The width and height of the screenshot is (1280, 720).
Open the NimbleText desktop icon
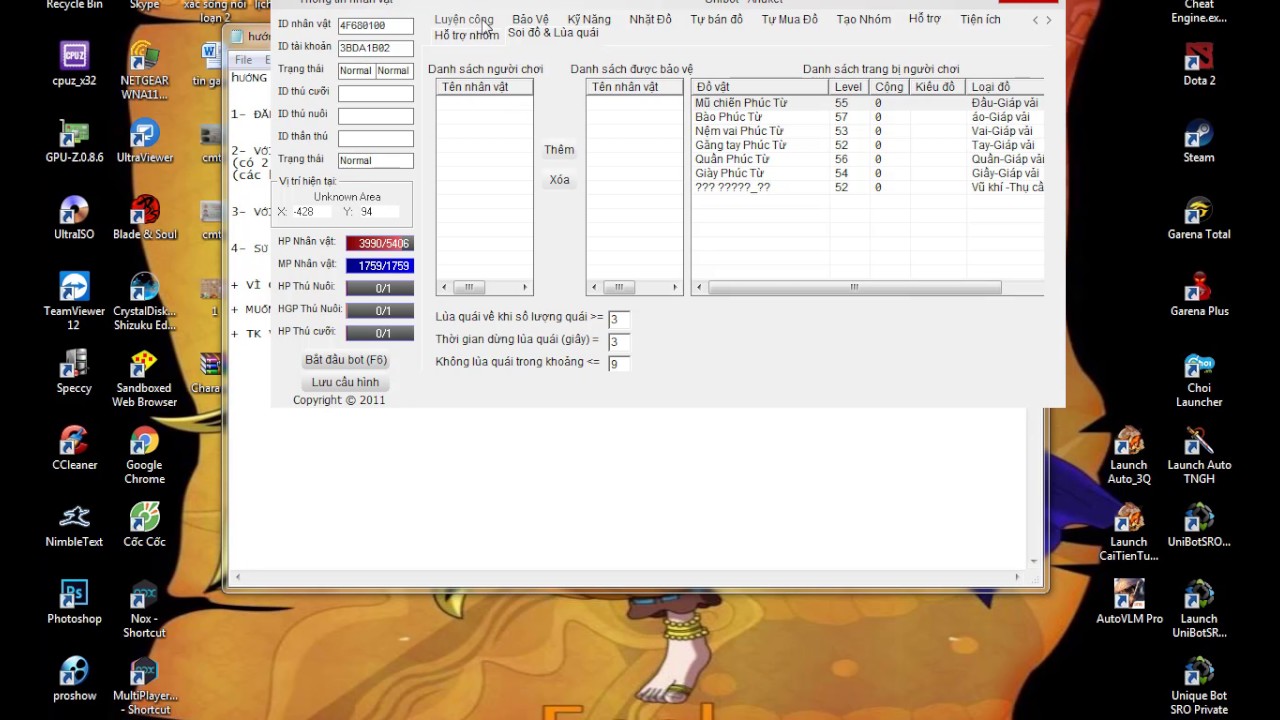(x=74, y=525)
